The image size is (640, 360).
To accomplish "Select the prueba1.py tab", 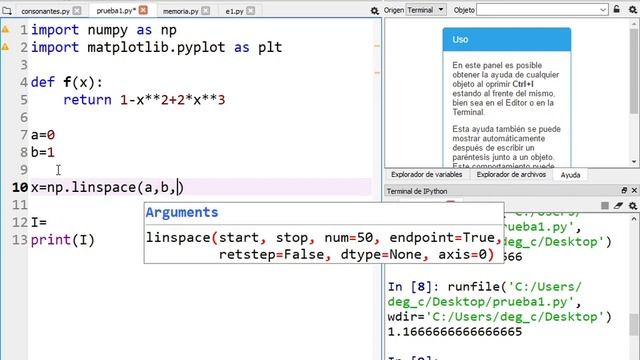I will 116,11.
